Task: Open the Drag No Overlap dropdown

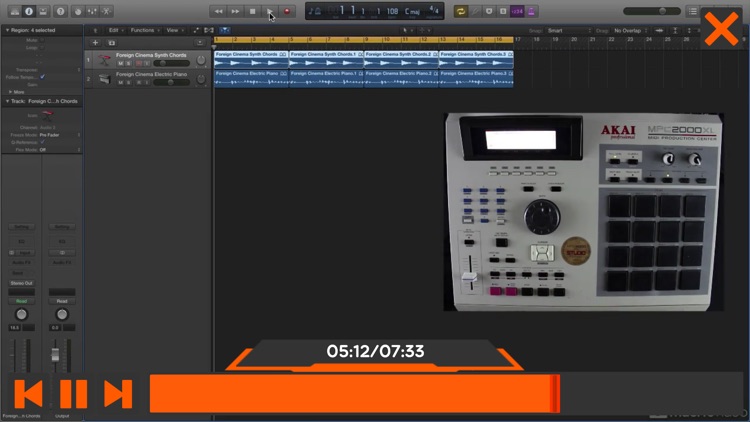Action: click(x=630, y=30)
